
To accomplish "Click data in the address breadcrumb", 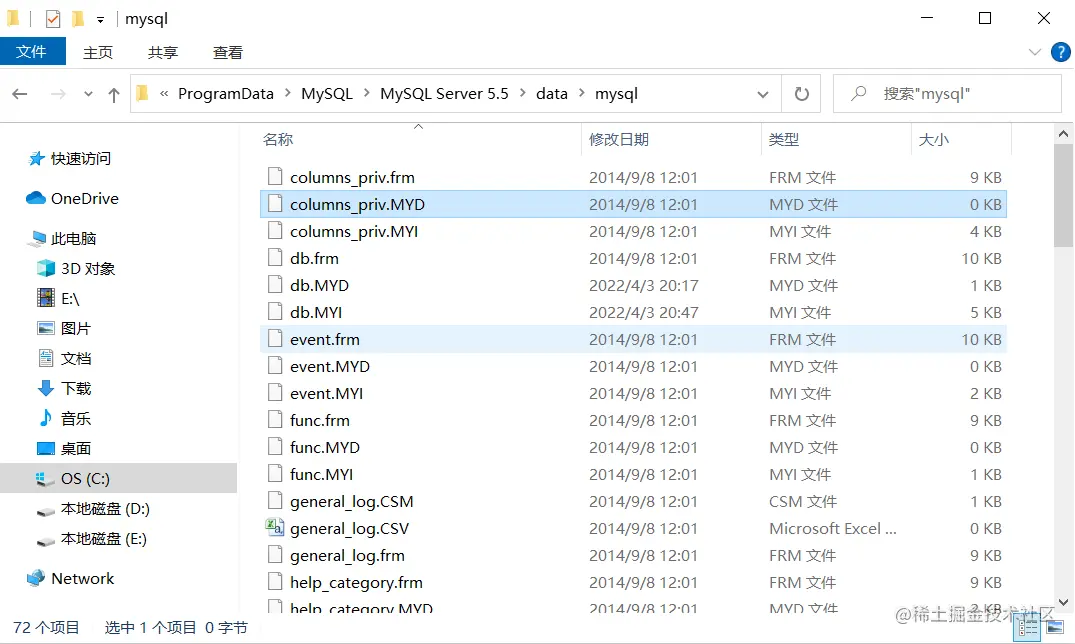I will pos(552,93).
